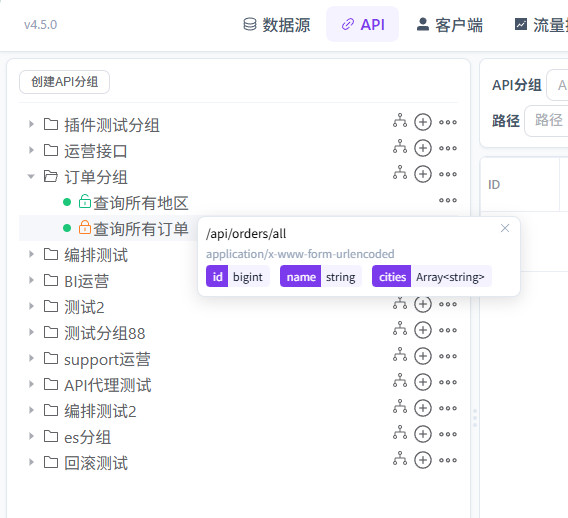
Task: Open more options for 运营接口
Action: [x=448, y=149]
